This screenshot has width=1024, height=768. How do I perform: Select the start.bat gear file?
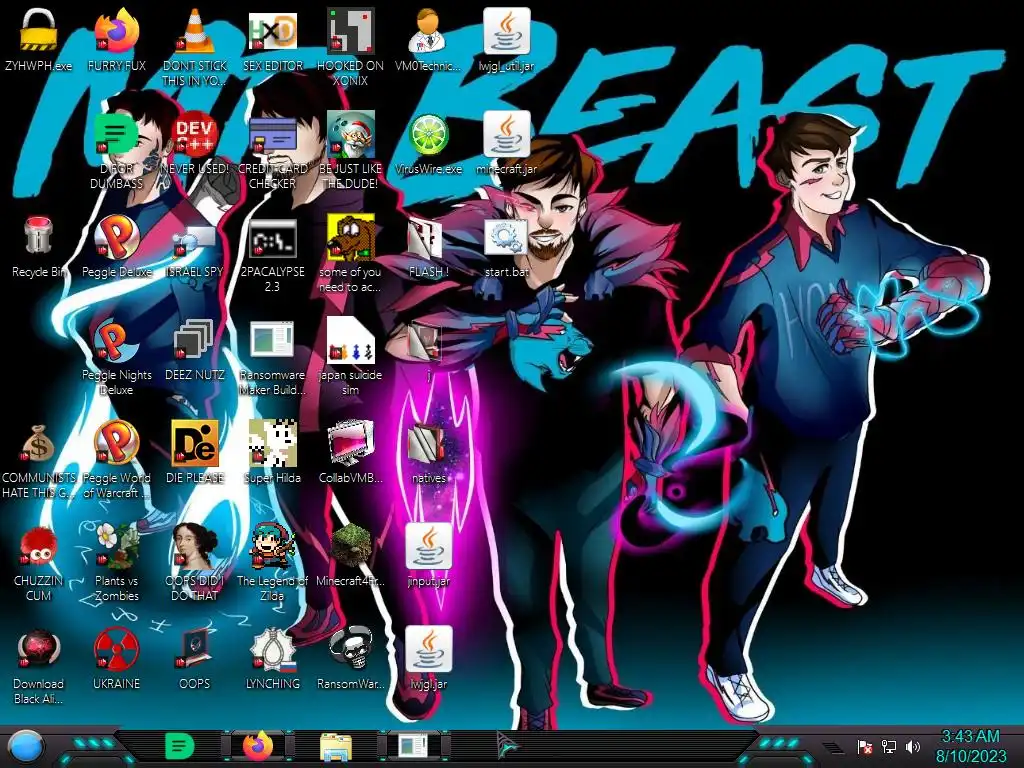point(506,236)
